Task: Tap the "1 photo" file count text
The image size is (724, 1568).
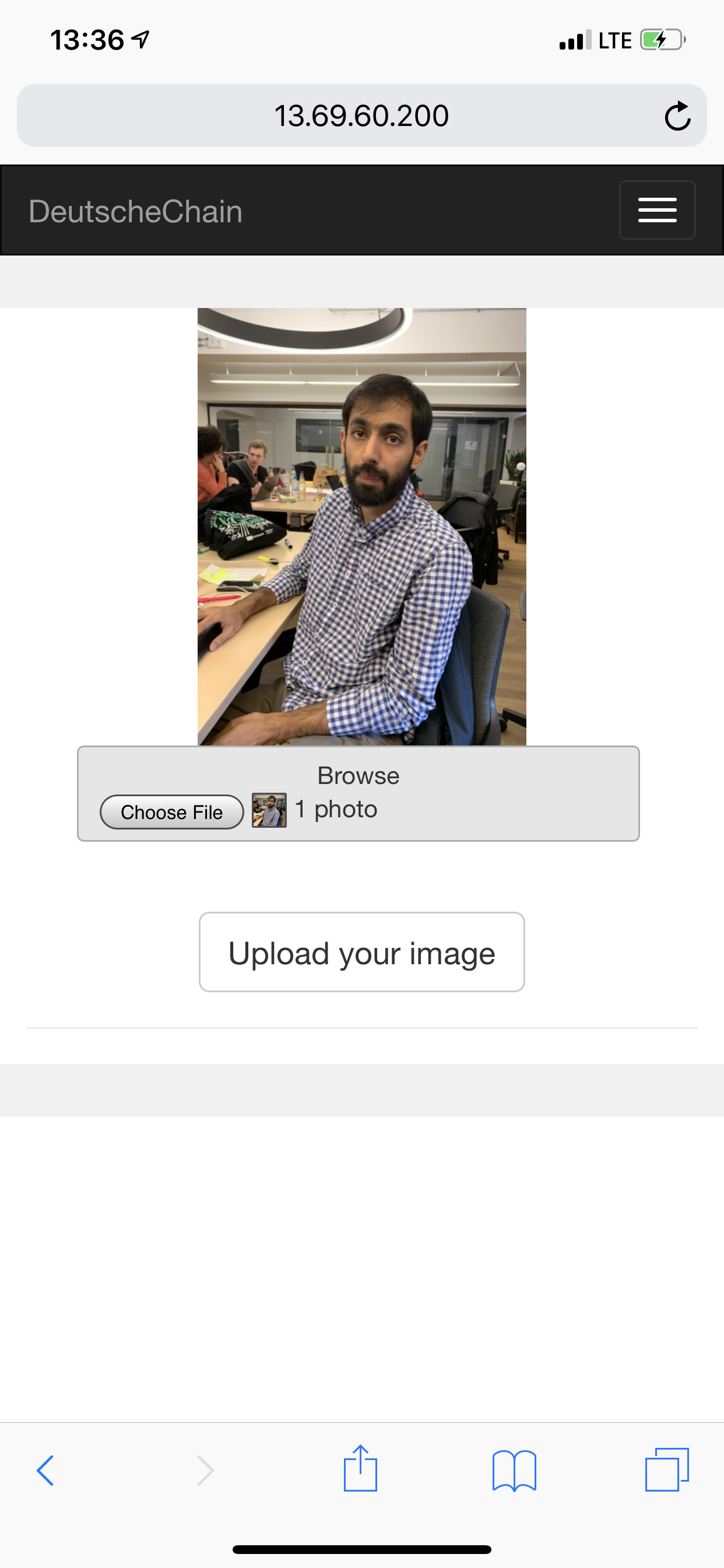Action: 336,810
